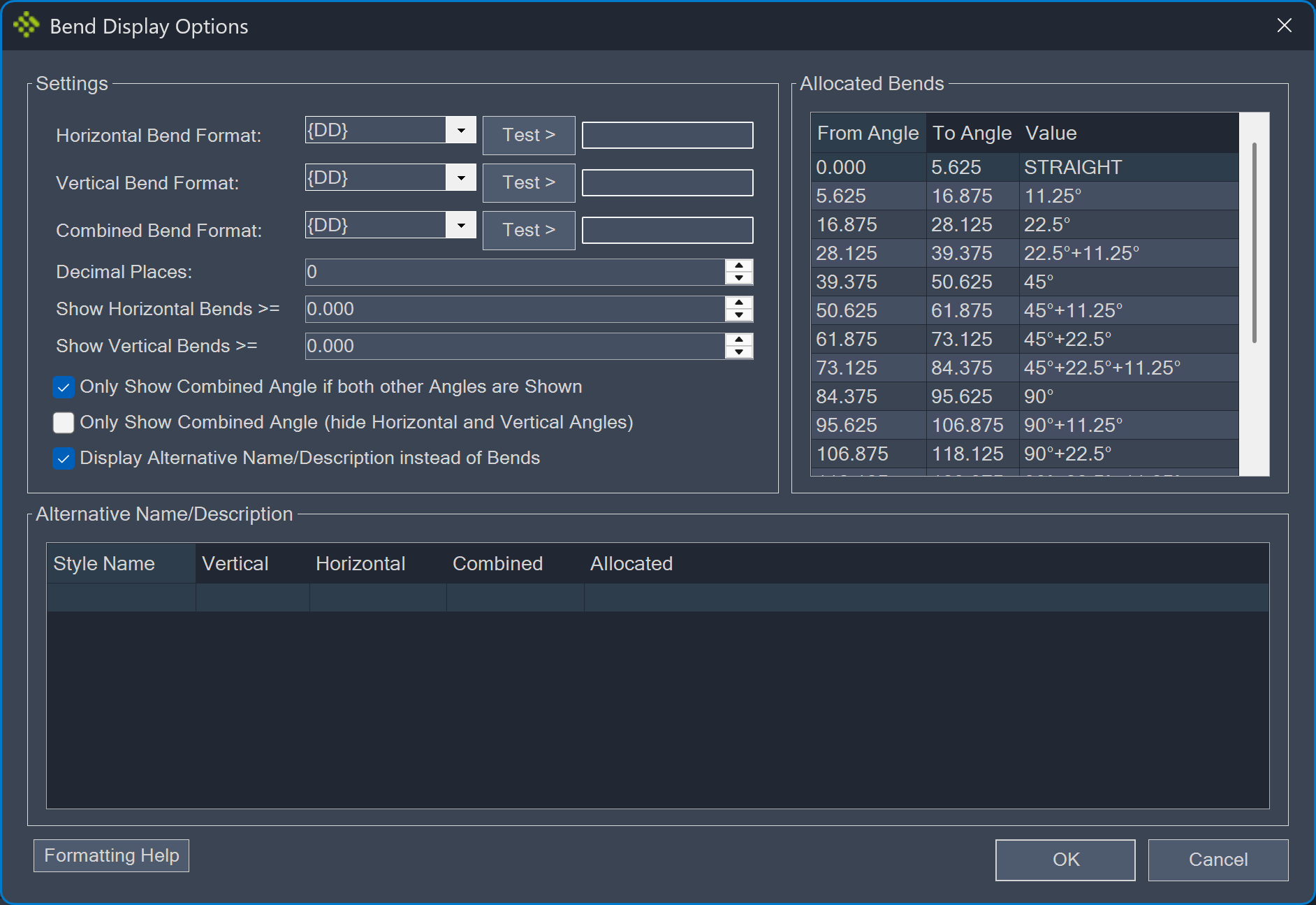Click empty Style Name cell in first row
The height and width of the screenshot is (905, 1316).
coord(121,598)
